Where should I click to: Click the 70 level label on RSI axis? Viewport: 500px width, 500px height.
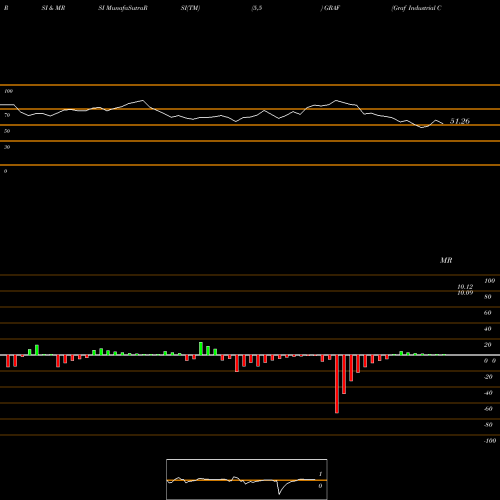7,115
